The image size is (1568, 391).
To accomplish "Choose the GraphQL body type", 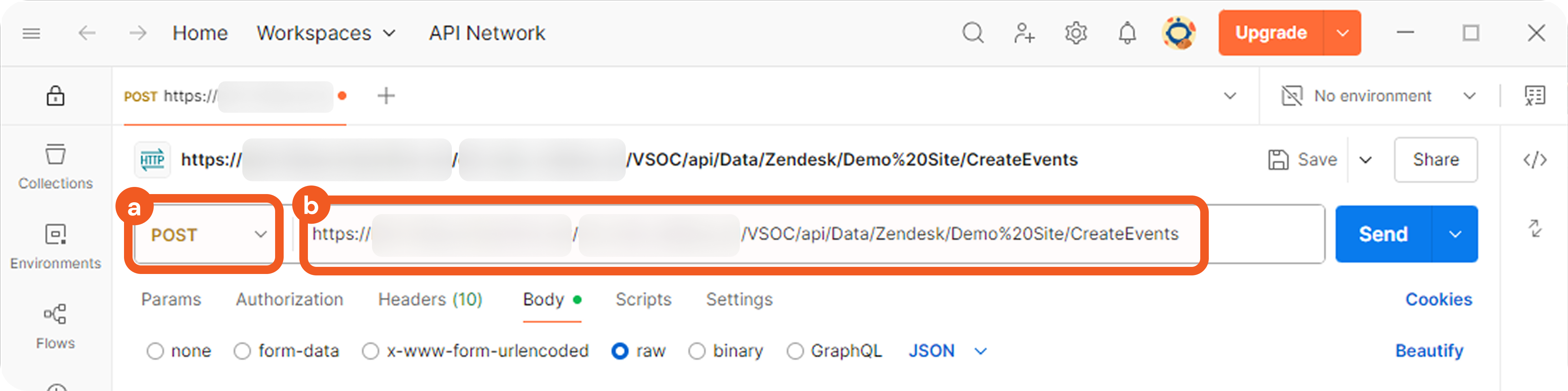I will [x=795, y=351].
